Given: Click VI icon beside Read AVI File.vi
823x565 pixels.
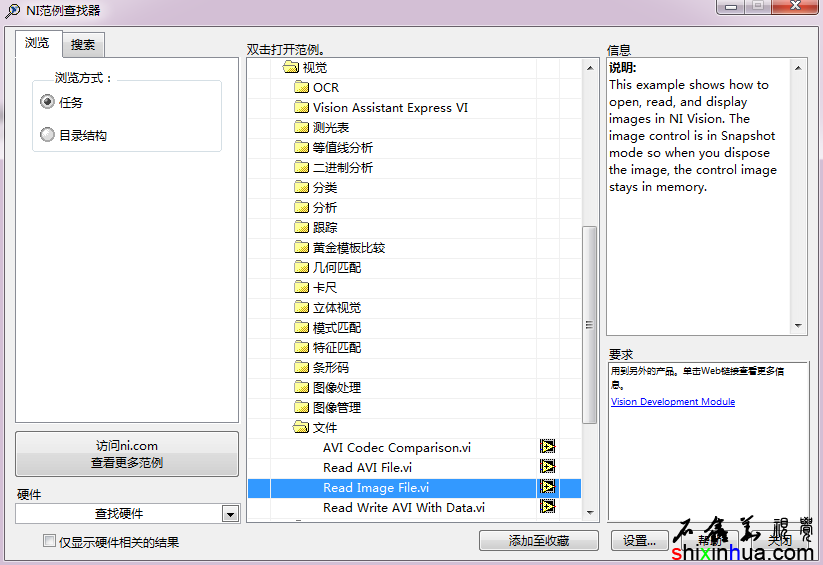Looking at the screenshot, I should click(547, 467).
